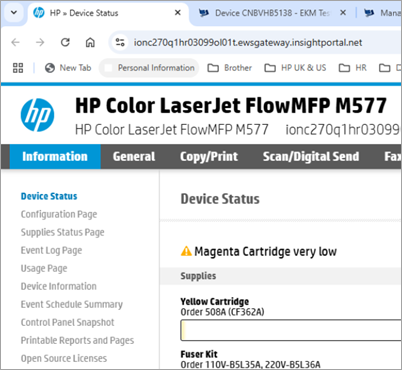Open the Brother bookmarks folder
This screenshot has height=370, width=402.
(x=230, y=68)
